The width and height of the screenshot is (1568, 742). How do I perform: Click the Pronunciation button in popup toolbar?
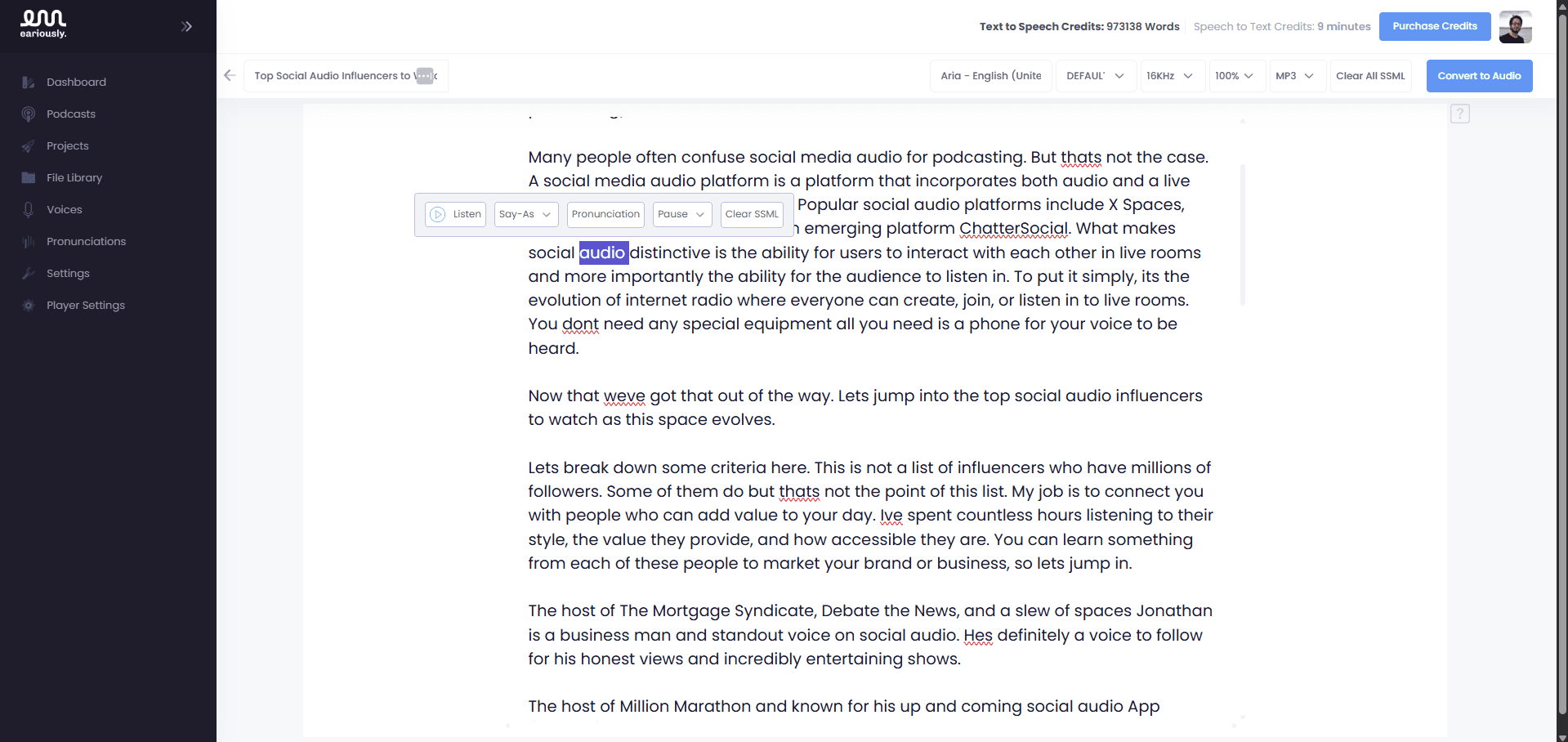(605, 214)
